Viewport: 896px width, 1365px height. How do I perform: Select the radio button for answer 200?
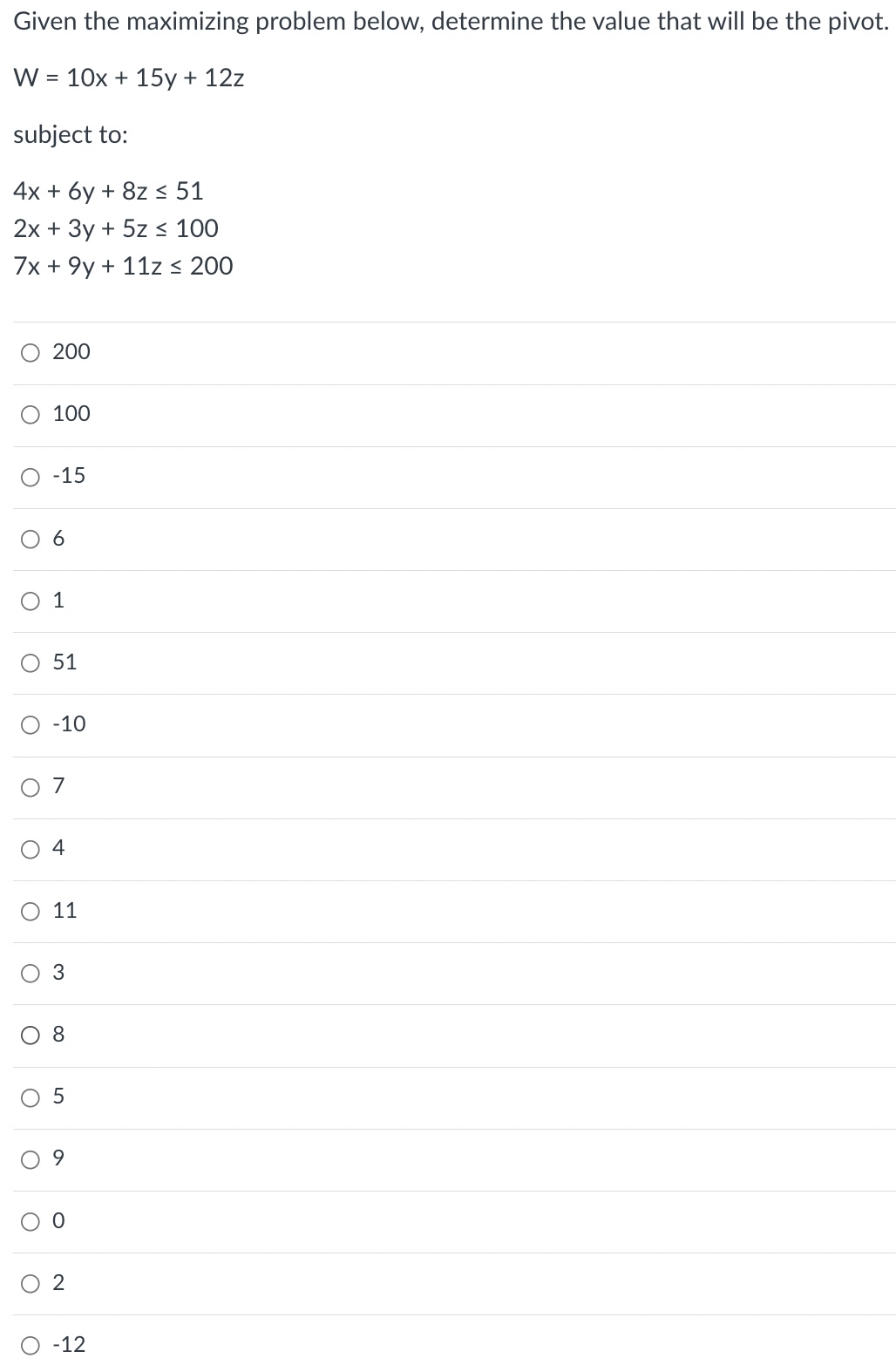pos(31,353)
